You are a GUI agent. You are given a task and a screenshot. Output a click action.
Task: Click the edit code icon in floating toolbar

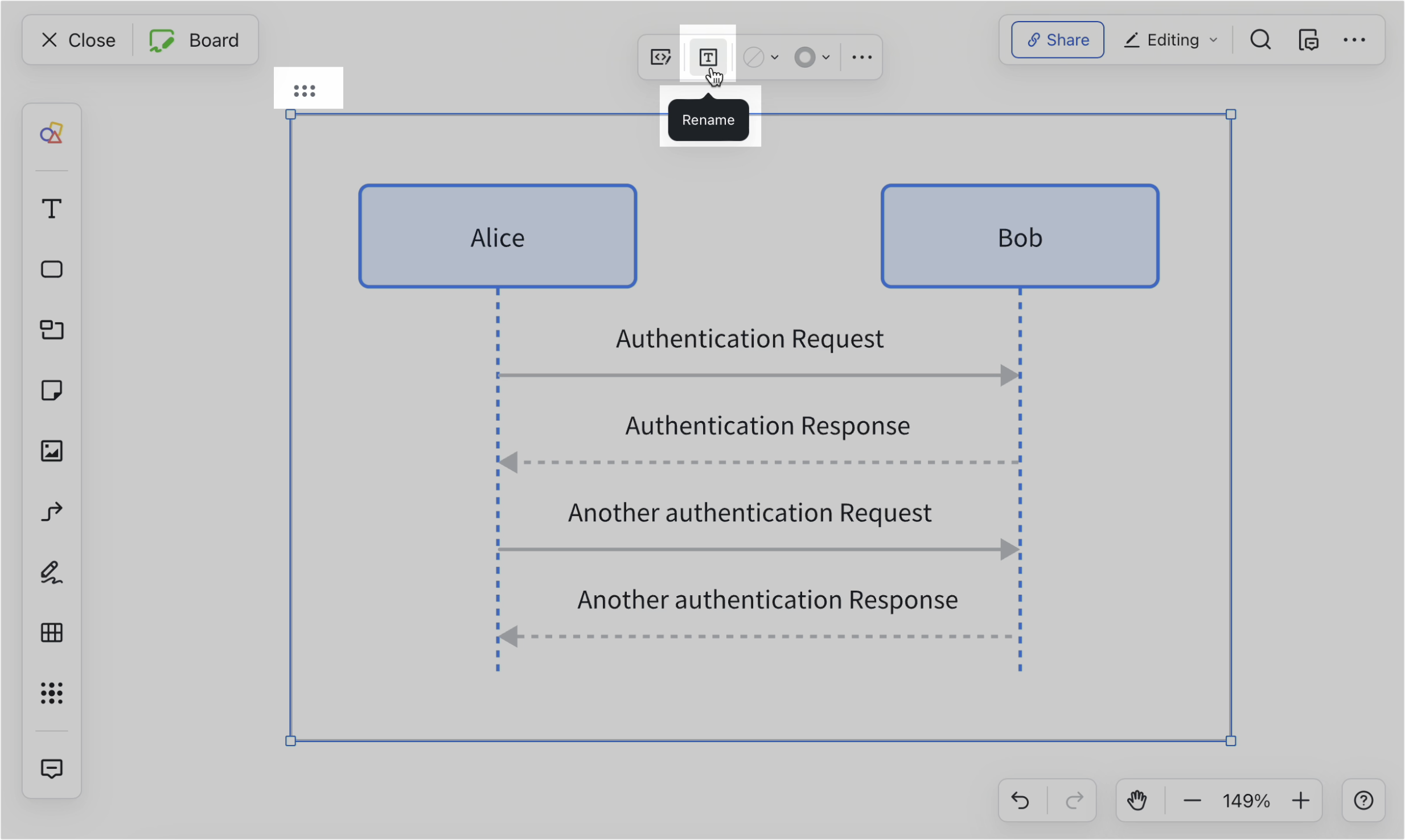click(661, 57)
